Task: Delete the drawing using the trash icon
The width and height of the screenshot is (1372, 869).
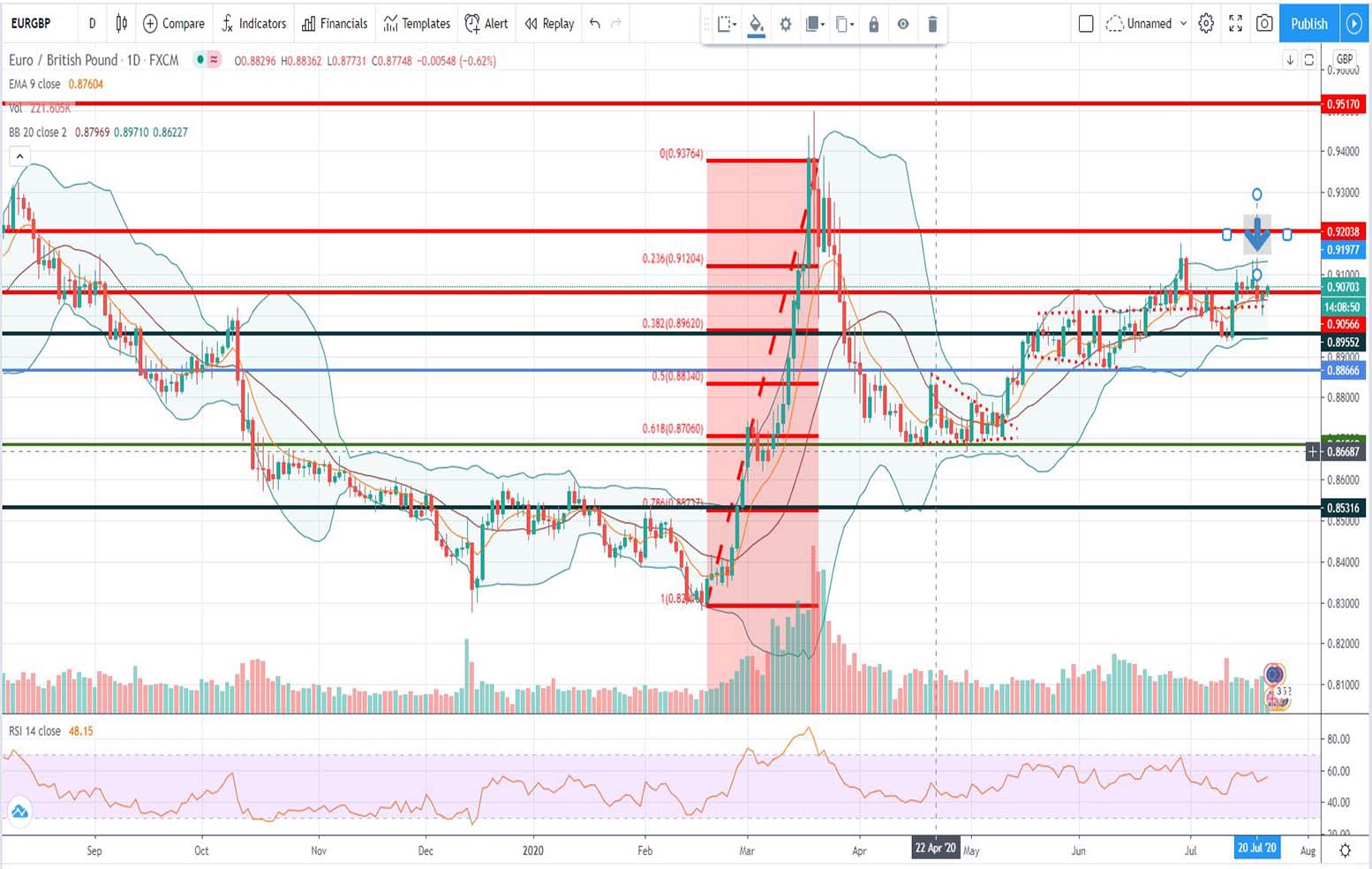Action: pyautogui.click(x=933, y=25)
